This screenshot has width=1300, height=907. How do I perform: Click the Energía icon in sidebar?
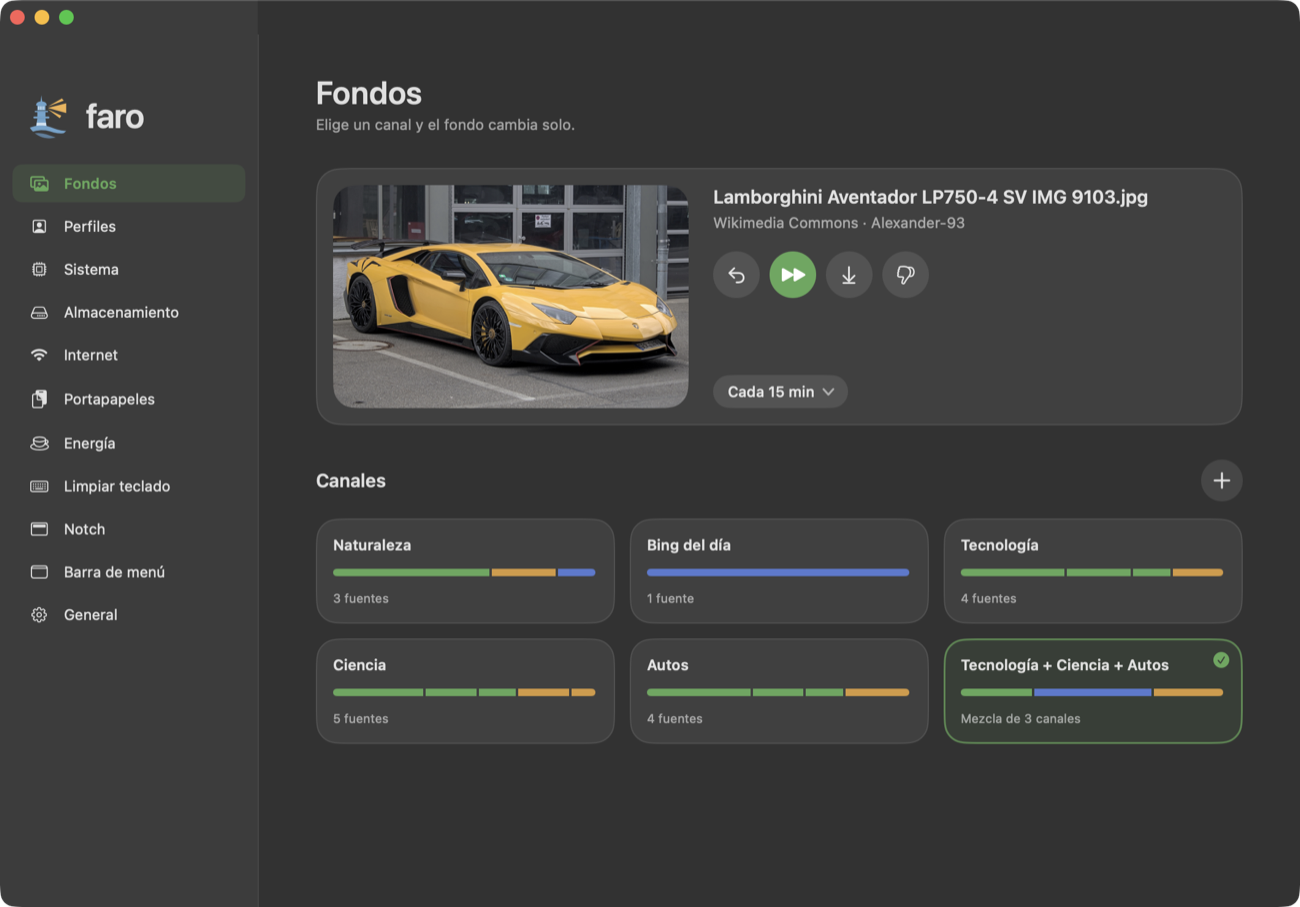tap(39, 443)
